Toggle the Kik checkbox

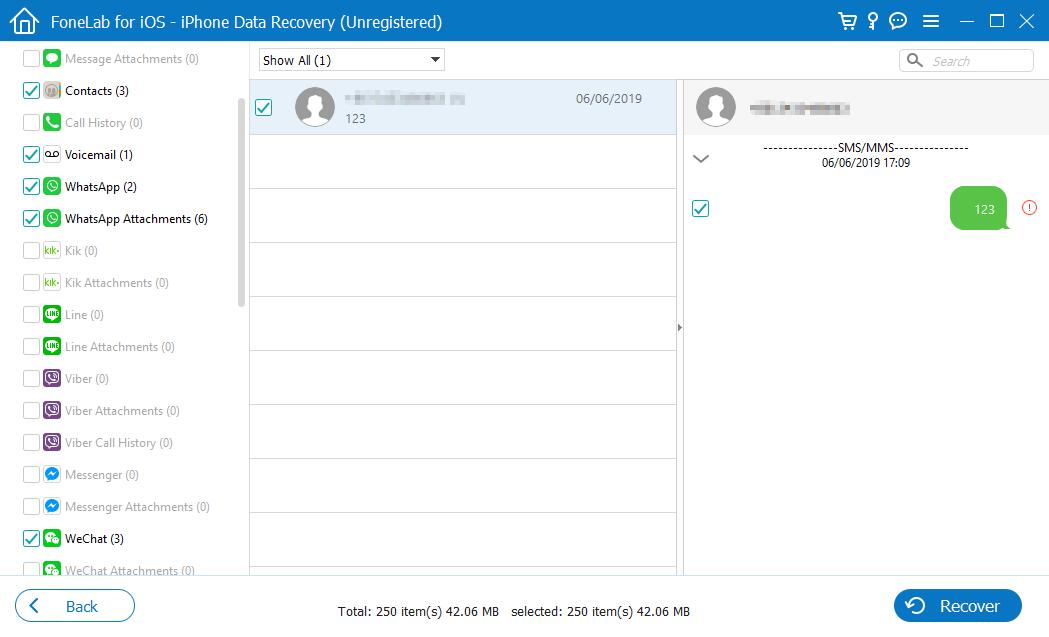coord(31,251)
